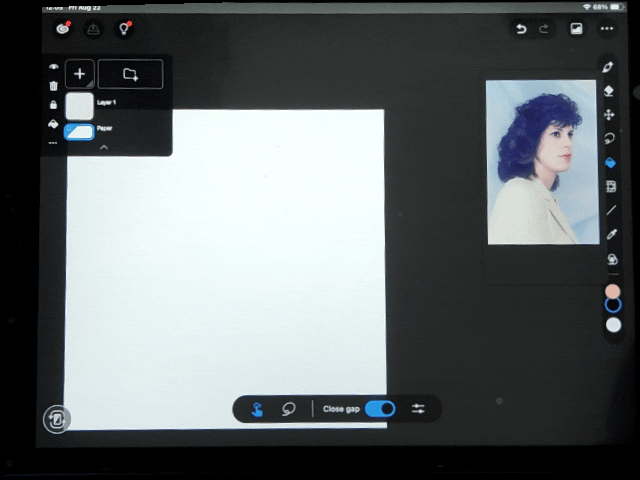
Task: Choose the Move/Transform tool
Action: point(610,115)
